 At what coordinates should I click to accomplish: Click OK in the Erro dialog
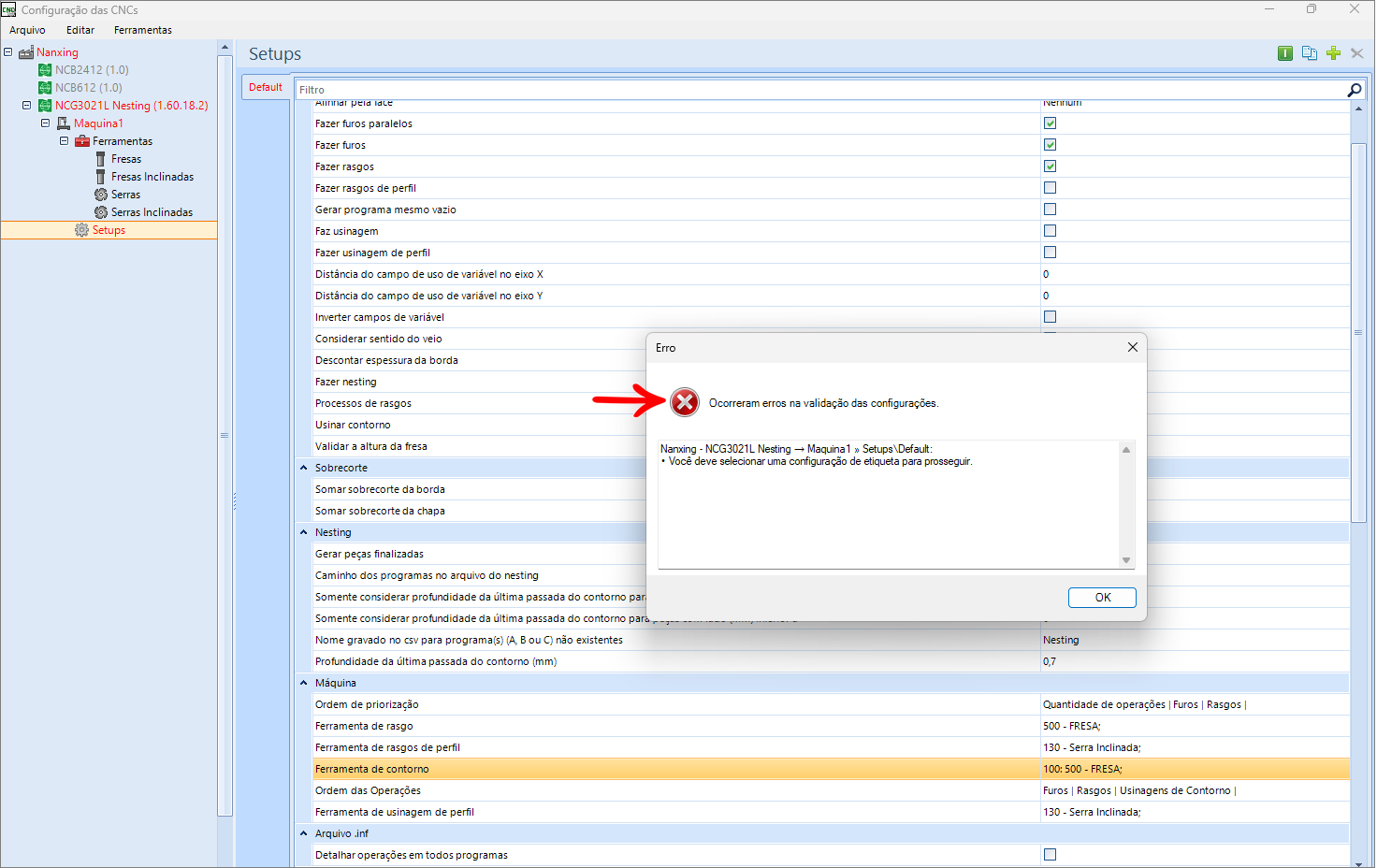click(x=1102, y=598)
